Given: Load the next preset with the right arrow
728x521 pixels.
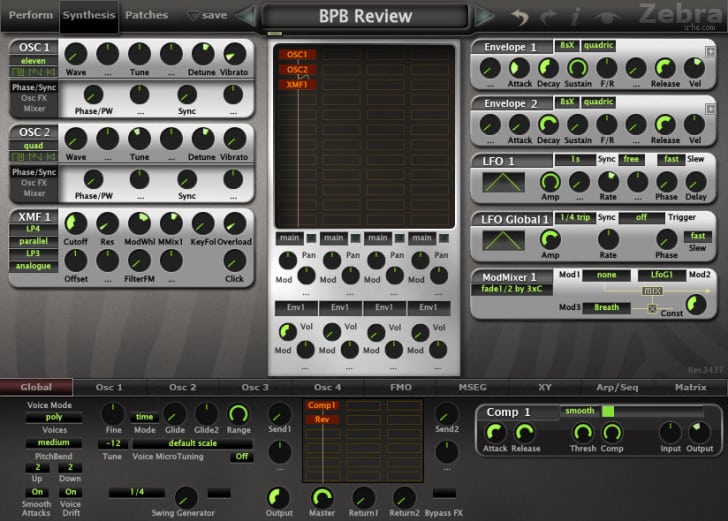Looking at the screenshot, I should tap(484, 17).
